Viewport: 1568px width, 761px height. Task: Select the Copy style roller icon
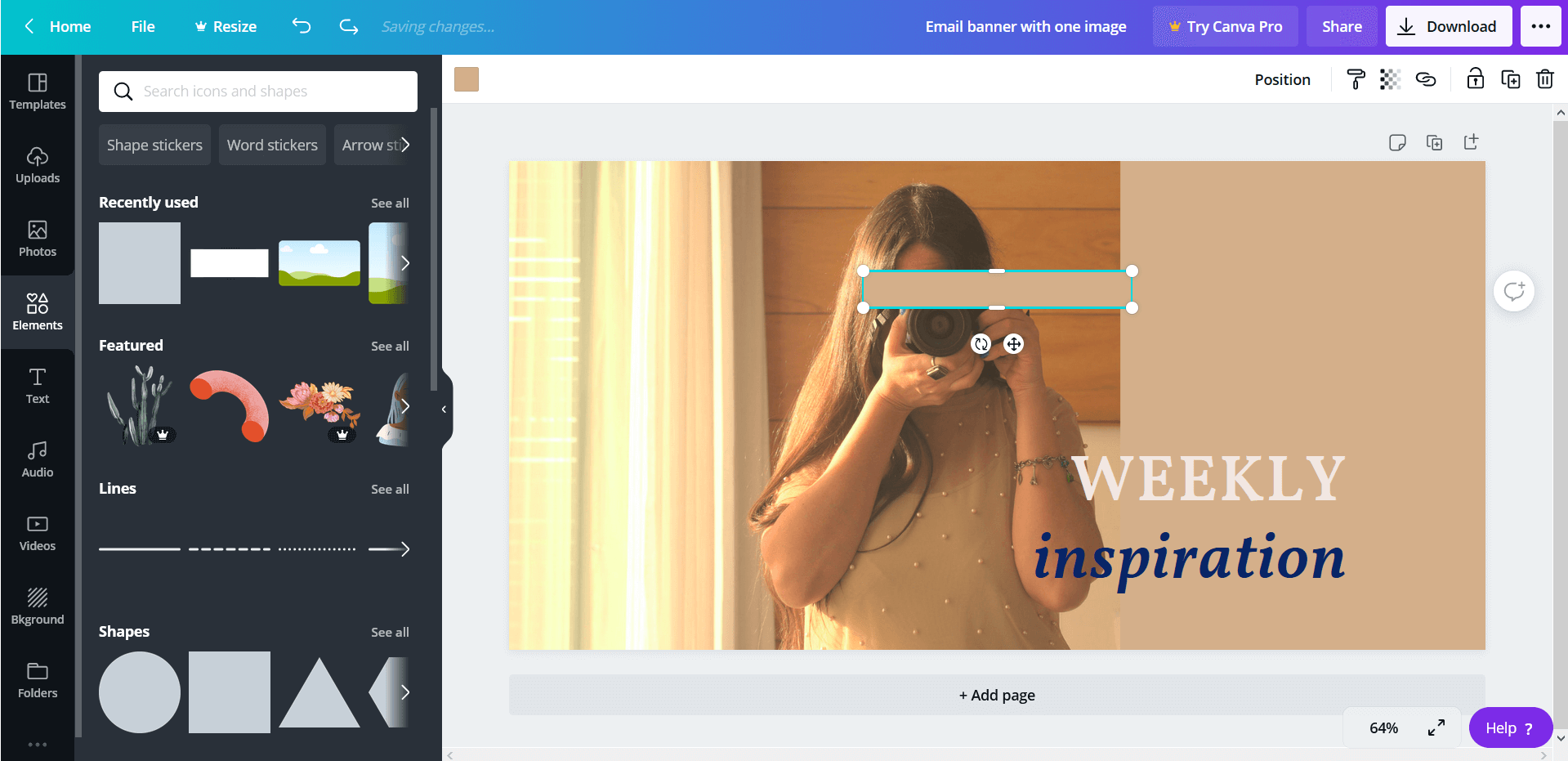pos(1355,79)
